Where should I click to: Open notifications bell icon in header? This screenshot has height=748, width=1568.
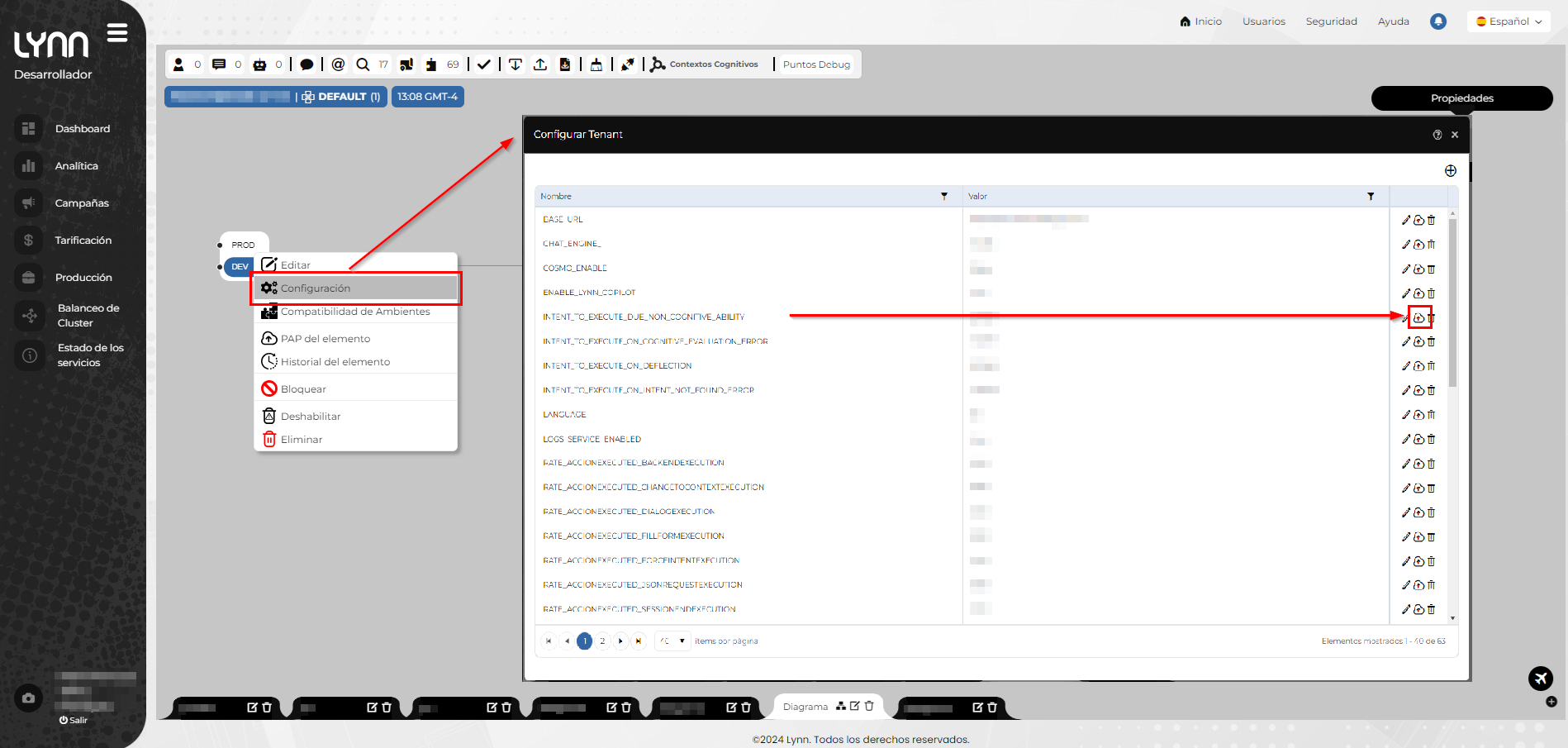point(1437,21)
